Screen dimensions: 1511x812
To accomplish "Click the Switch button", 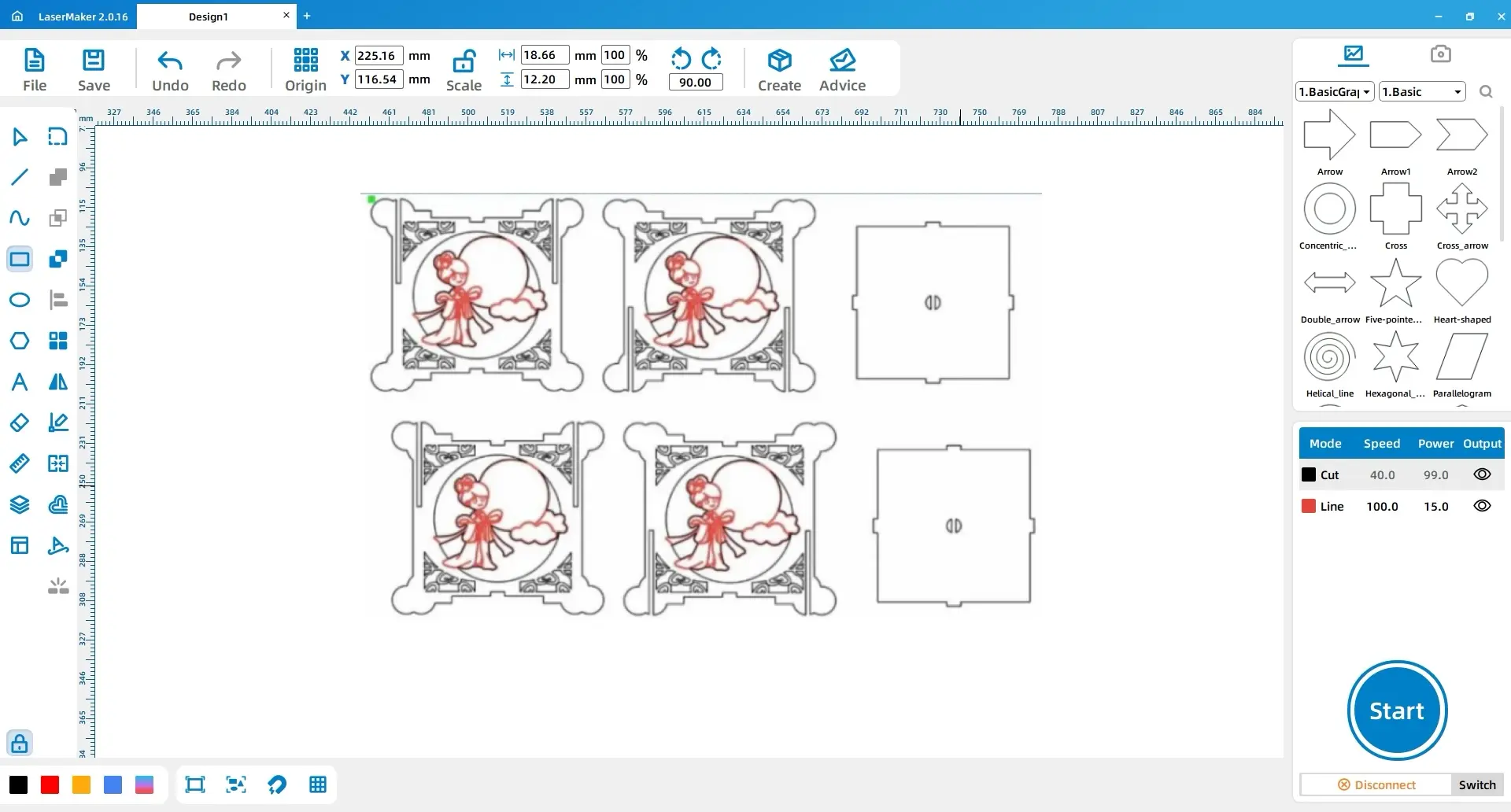I will (1477, 784).
